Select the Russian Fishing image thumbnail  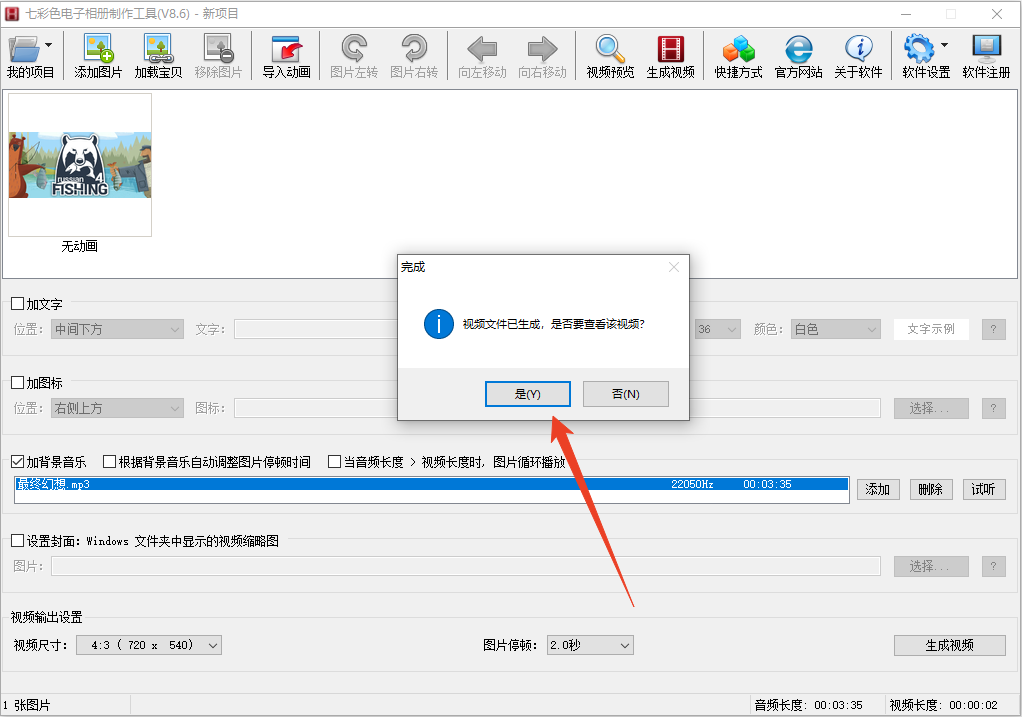point(80,165)
